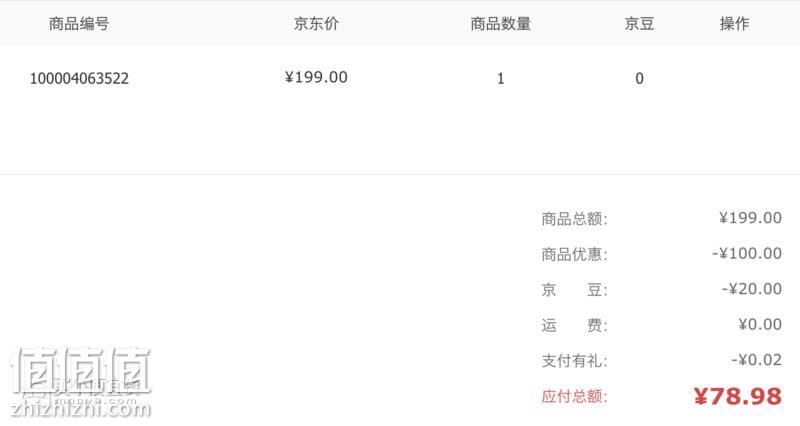Screen dimensions: 800x426
Task: Click the 京豆 column header
Action: coord(639,23)
